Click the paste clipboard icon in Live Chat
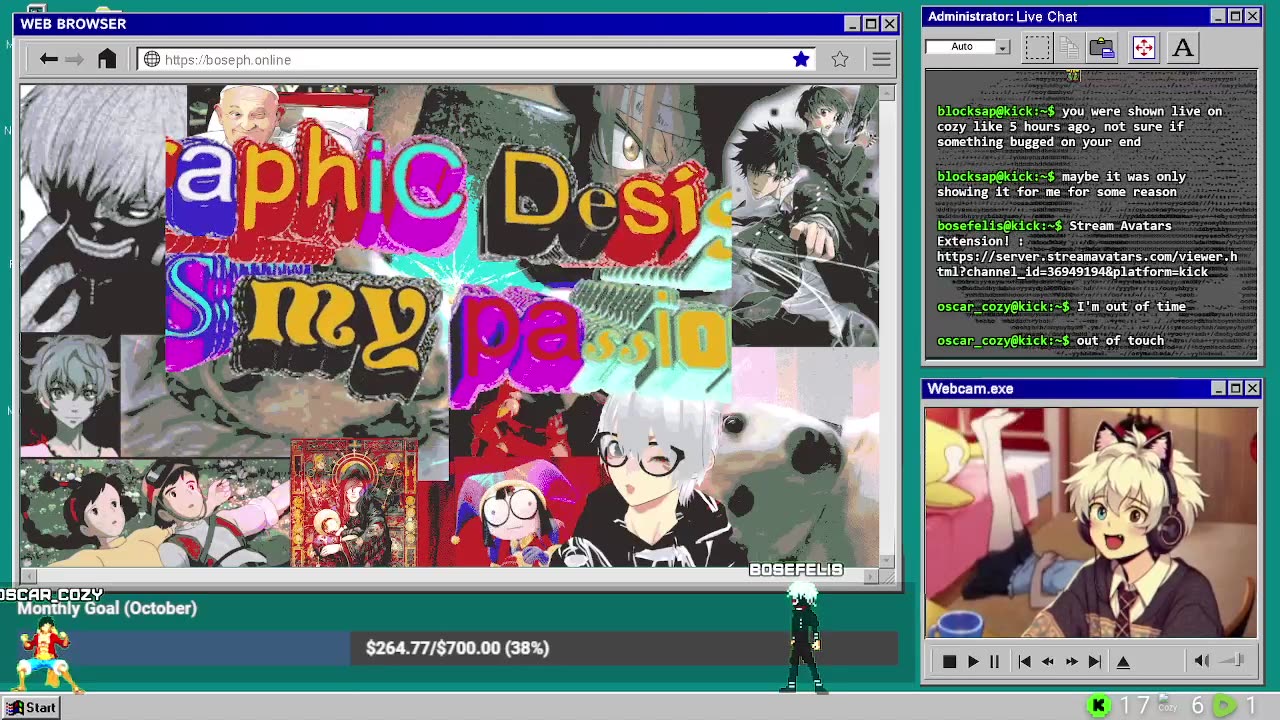Viewport: 1280px width, 720px height. coord(1102,47)
